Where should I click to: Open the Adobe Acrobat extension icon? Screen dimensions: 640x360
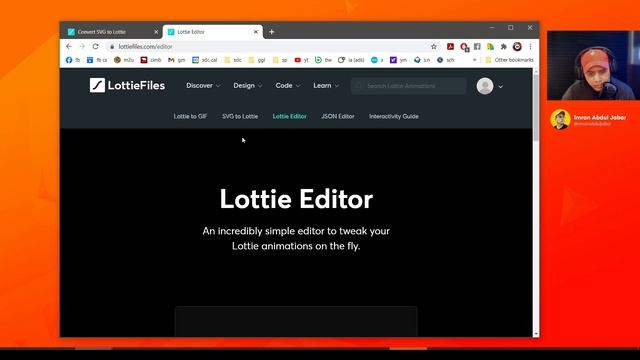pos(450,47)
